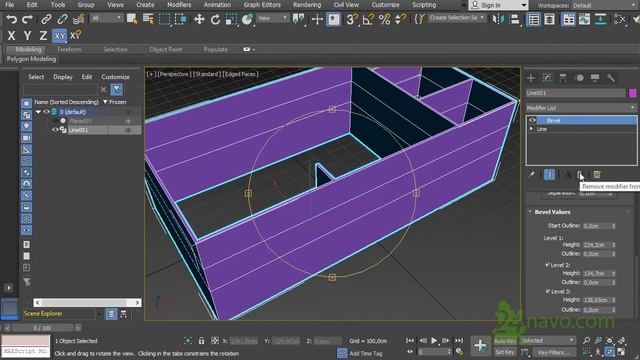Switch to the Freeform ribbon tab
640x360 pixels.
[x=69, y=49]
